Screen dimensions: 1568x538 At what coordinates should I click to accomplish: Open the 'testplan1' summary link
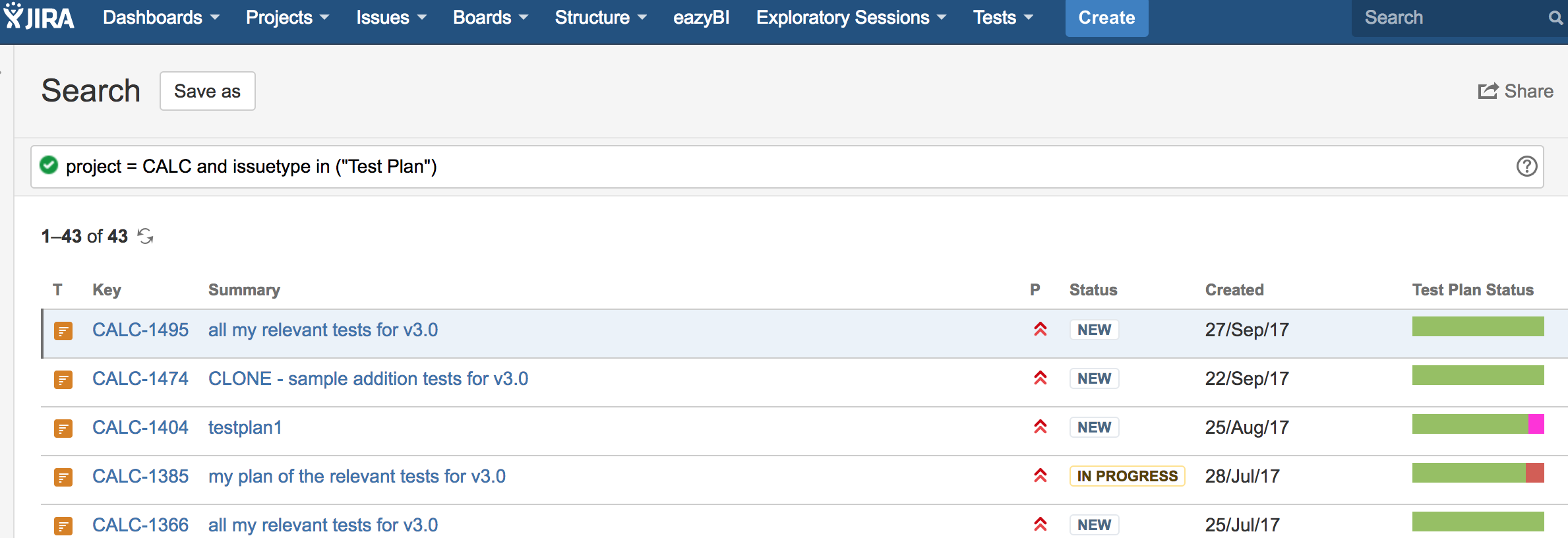pos(245,427)
